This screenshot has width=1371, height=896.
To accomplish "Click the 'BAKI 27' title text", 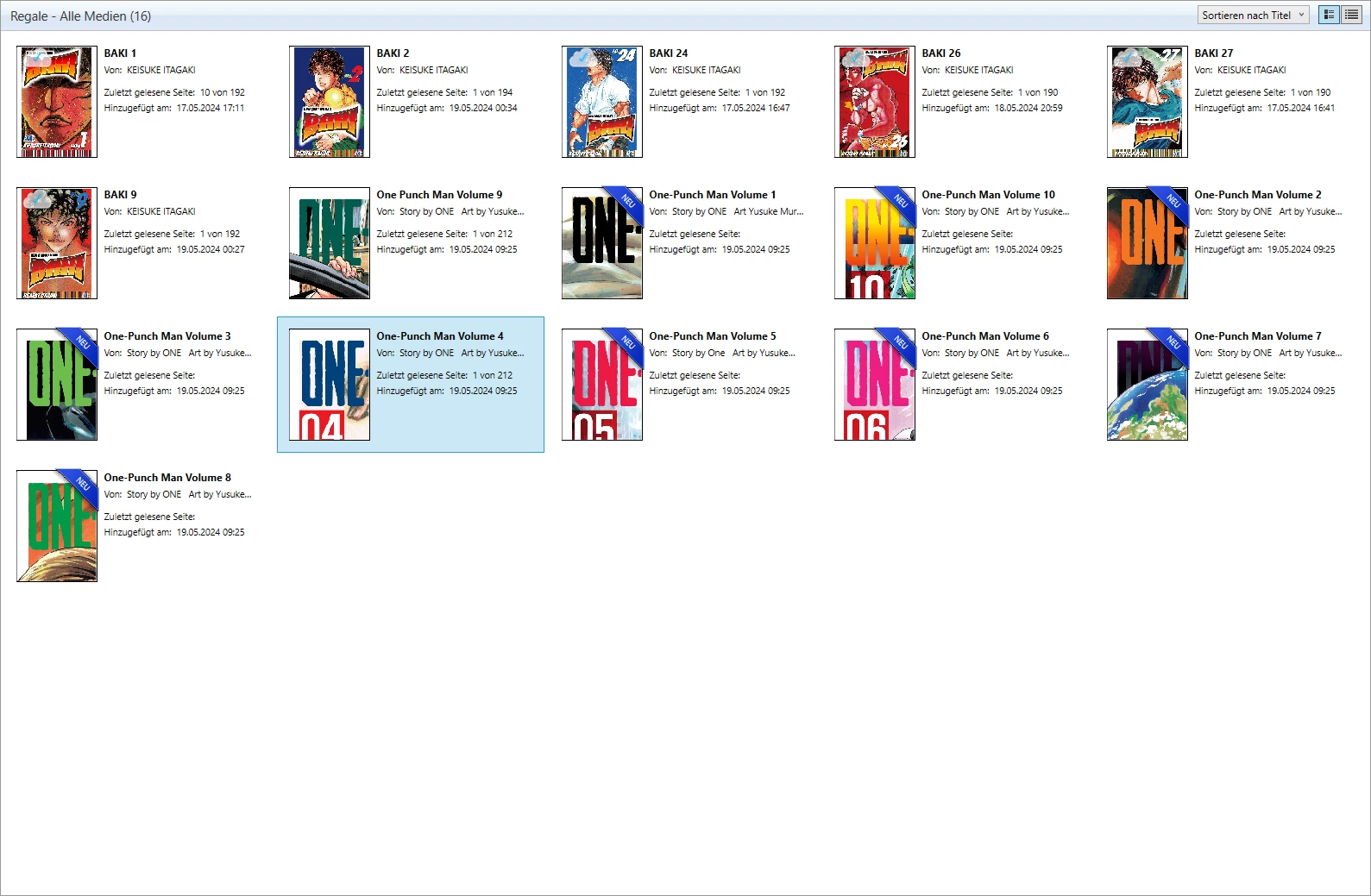I will click(1214, 53).
